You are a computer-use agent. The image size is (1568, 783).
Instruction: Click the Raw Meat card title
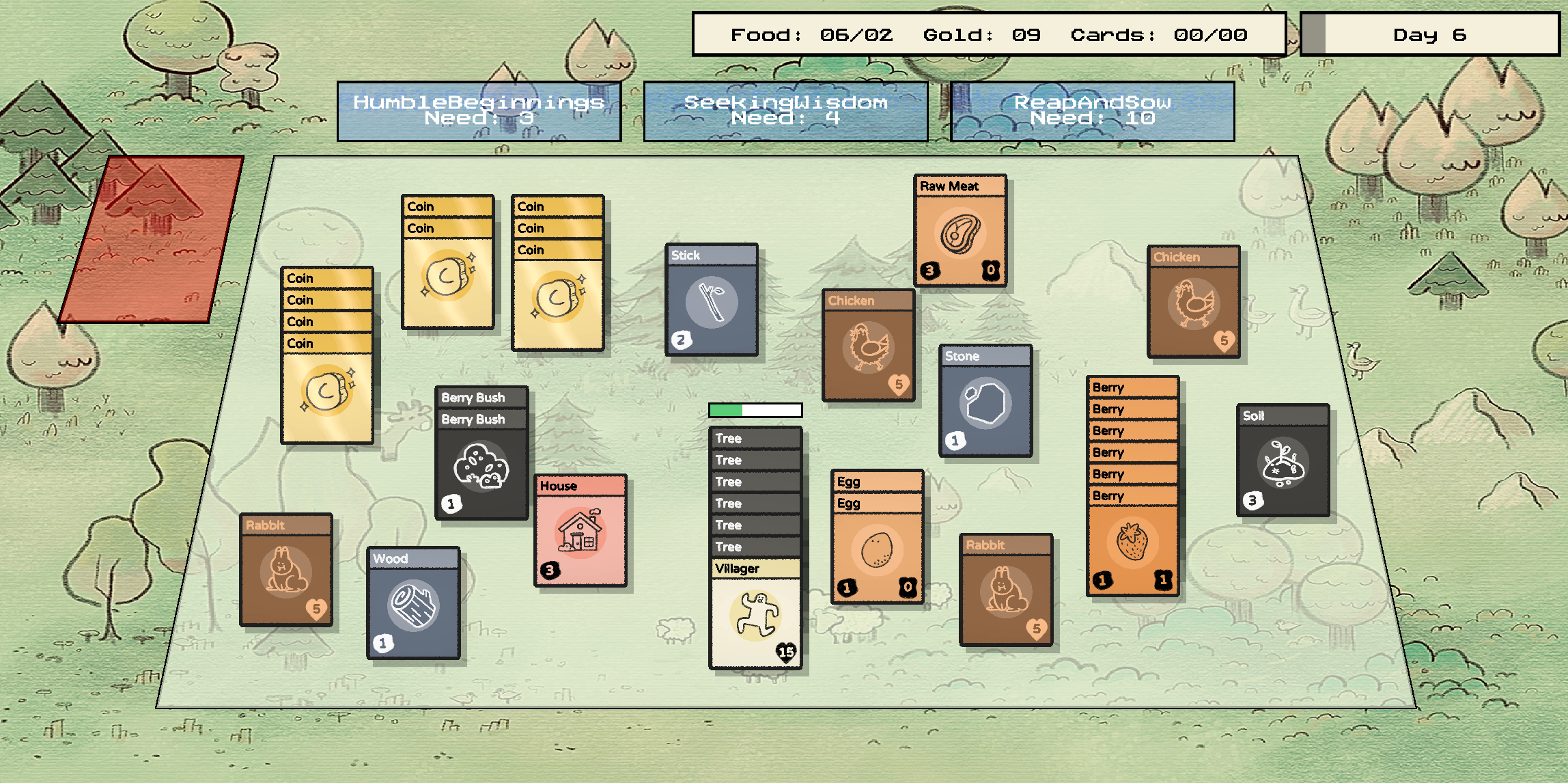click(x=949, y=186)
